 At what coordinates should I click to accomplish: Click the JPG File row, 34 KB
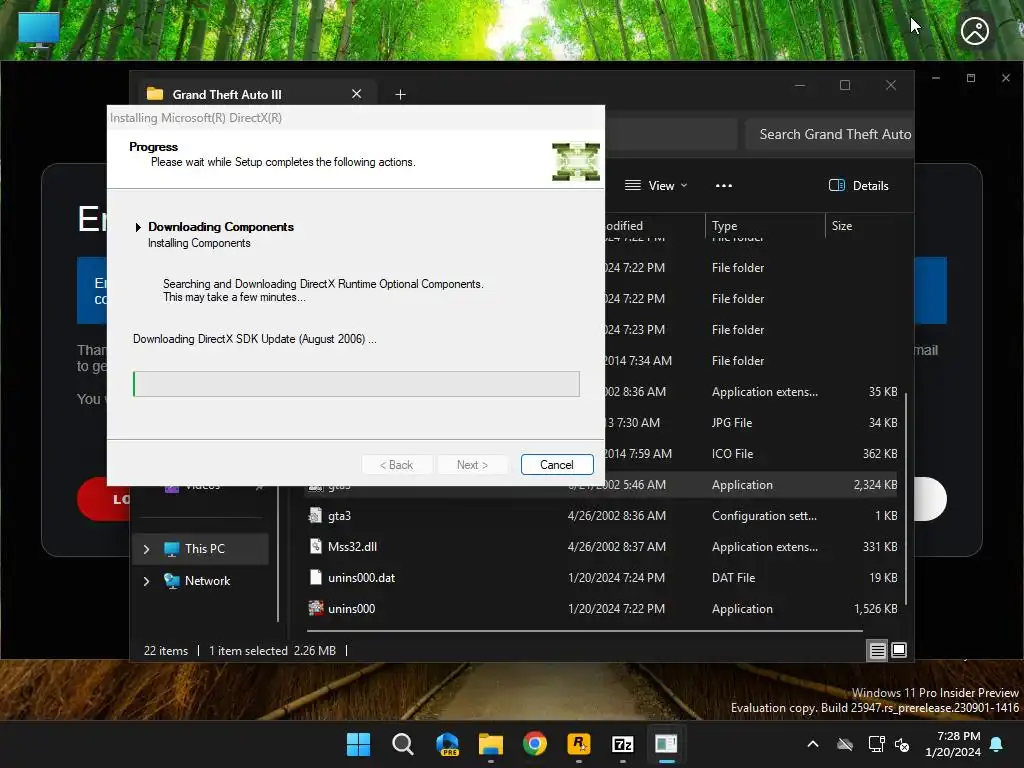pyautogui.click(x=751, y=423)
